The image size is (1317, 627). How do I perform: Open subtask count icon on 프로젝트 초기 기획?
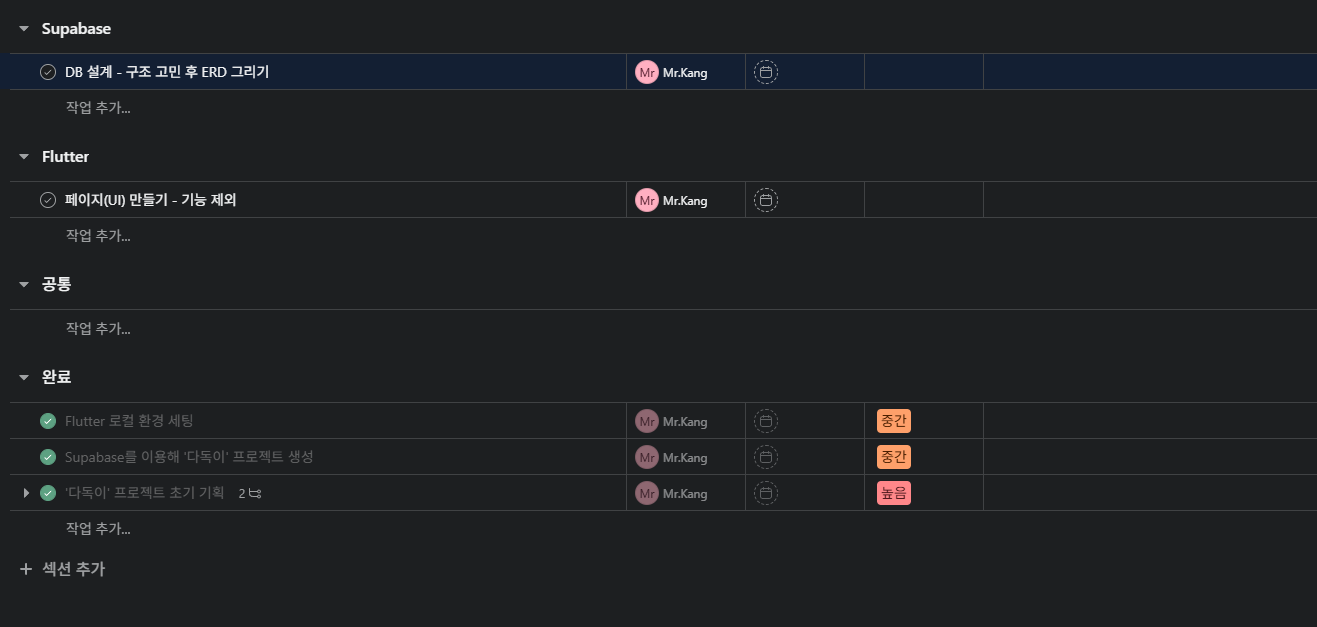[x=250, y=493]
